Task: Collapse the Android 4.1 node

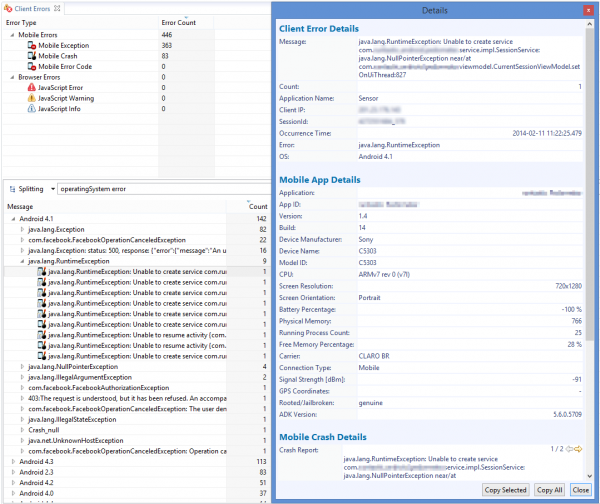Action: 13,219
